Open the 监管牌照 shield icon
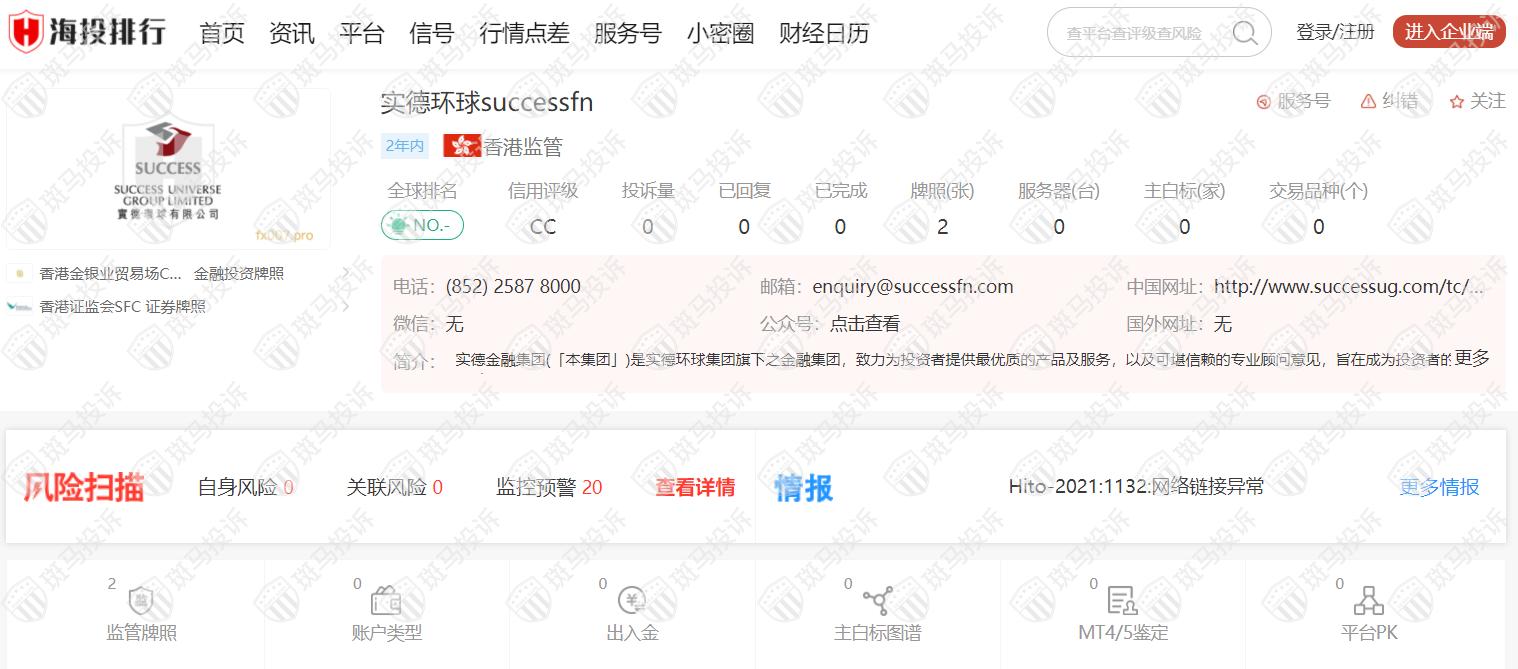This screenshot has height=669, width=1518. point(141,601)
